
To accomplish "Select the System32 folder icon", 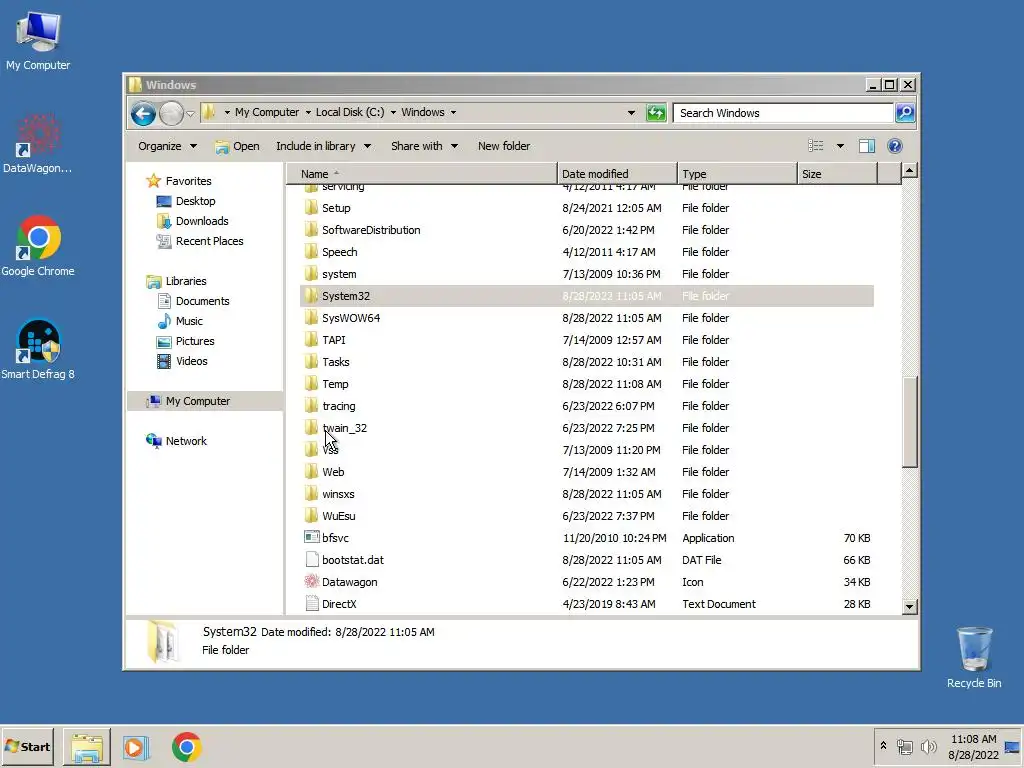I will [x=312, y=296].
